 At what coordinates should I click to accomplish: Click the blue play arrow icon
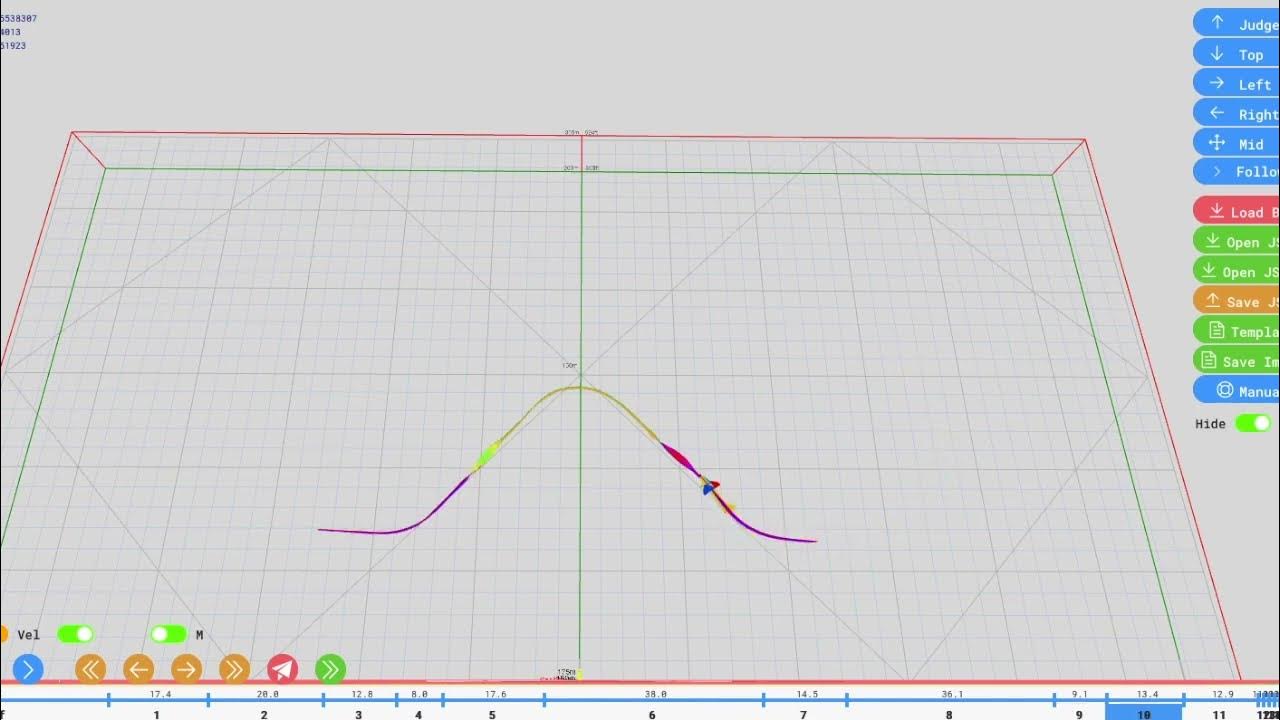[x=28, y=669]
